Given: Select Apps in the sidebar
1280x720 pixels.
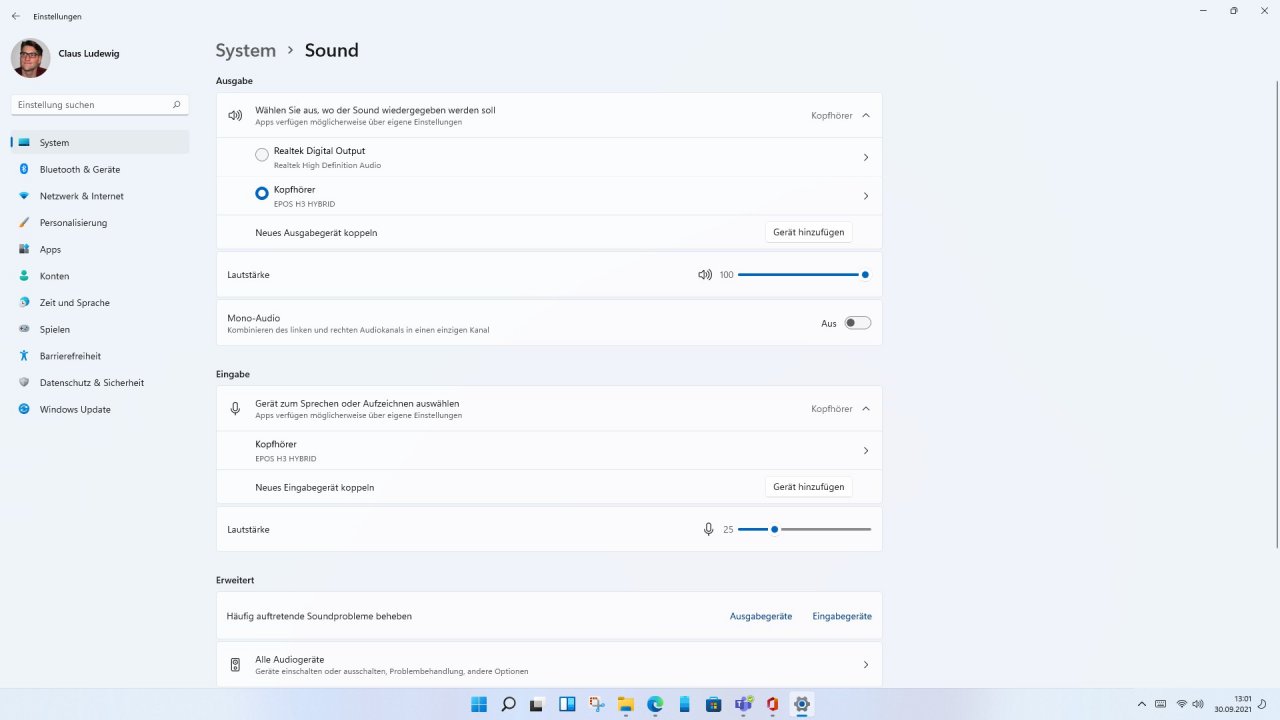Looking at the screenshot, I should tap(99, 249).
